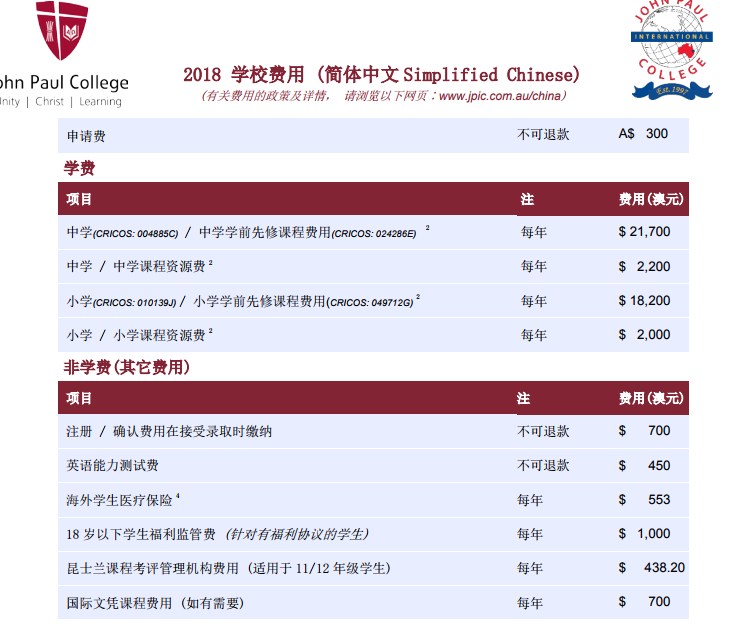Click the '费用(澳元)' header in the 学费 table

point(651,199)
